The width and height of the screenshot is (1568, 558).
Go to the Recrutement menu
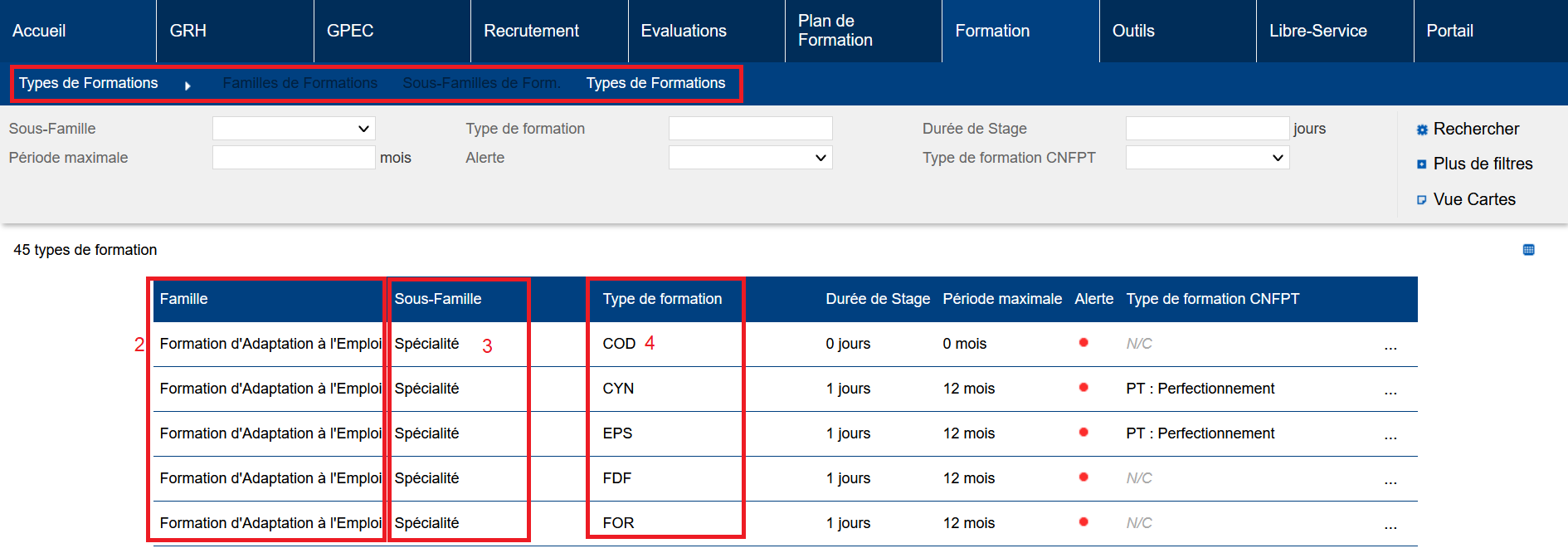click(x=531, y=31)
